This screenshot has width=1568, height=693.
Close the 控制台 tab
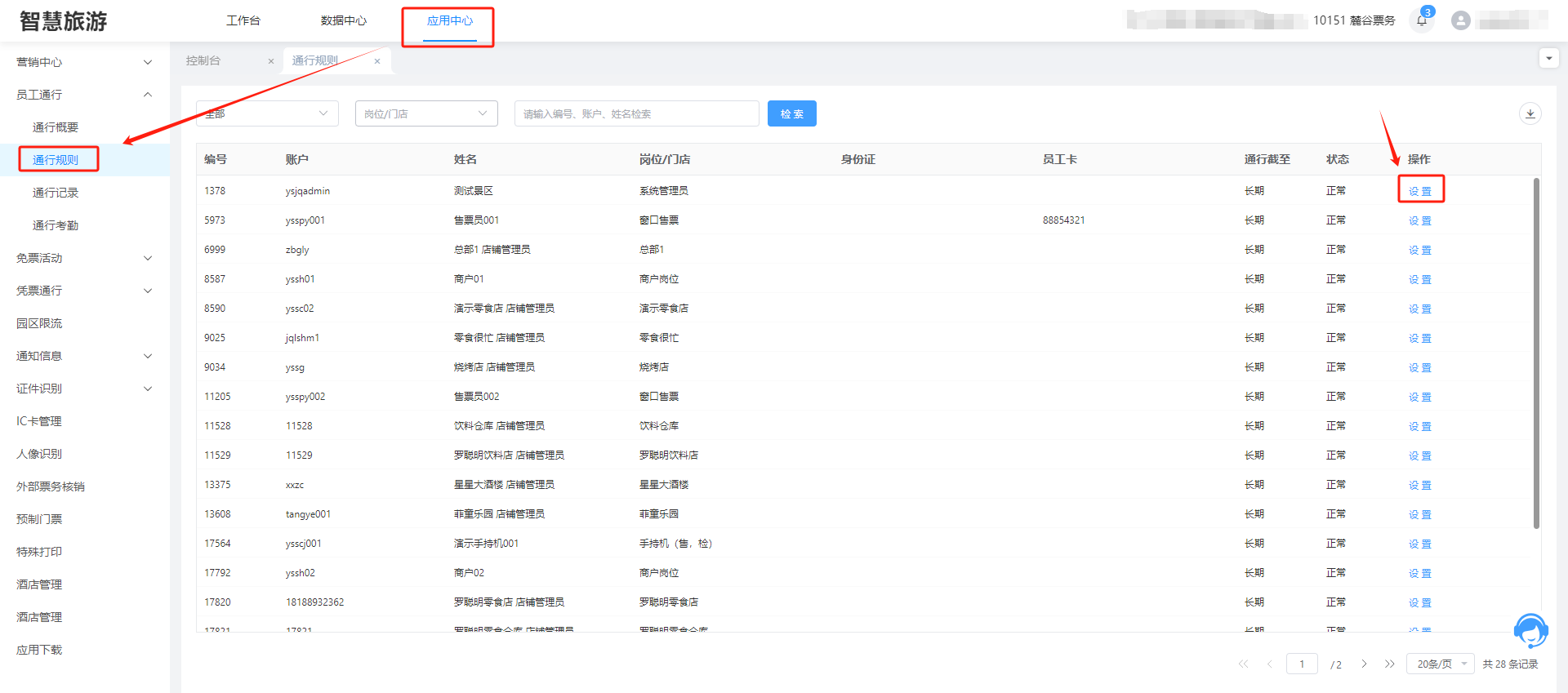tap(271, 61)
